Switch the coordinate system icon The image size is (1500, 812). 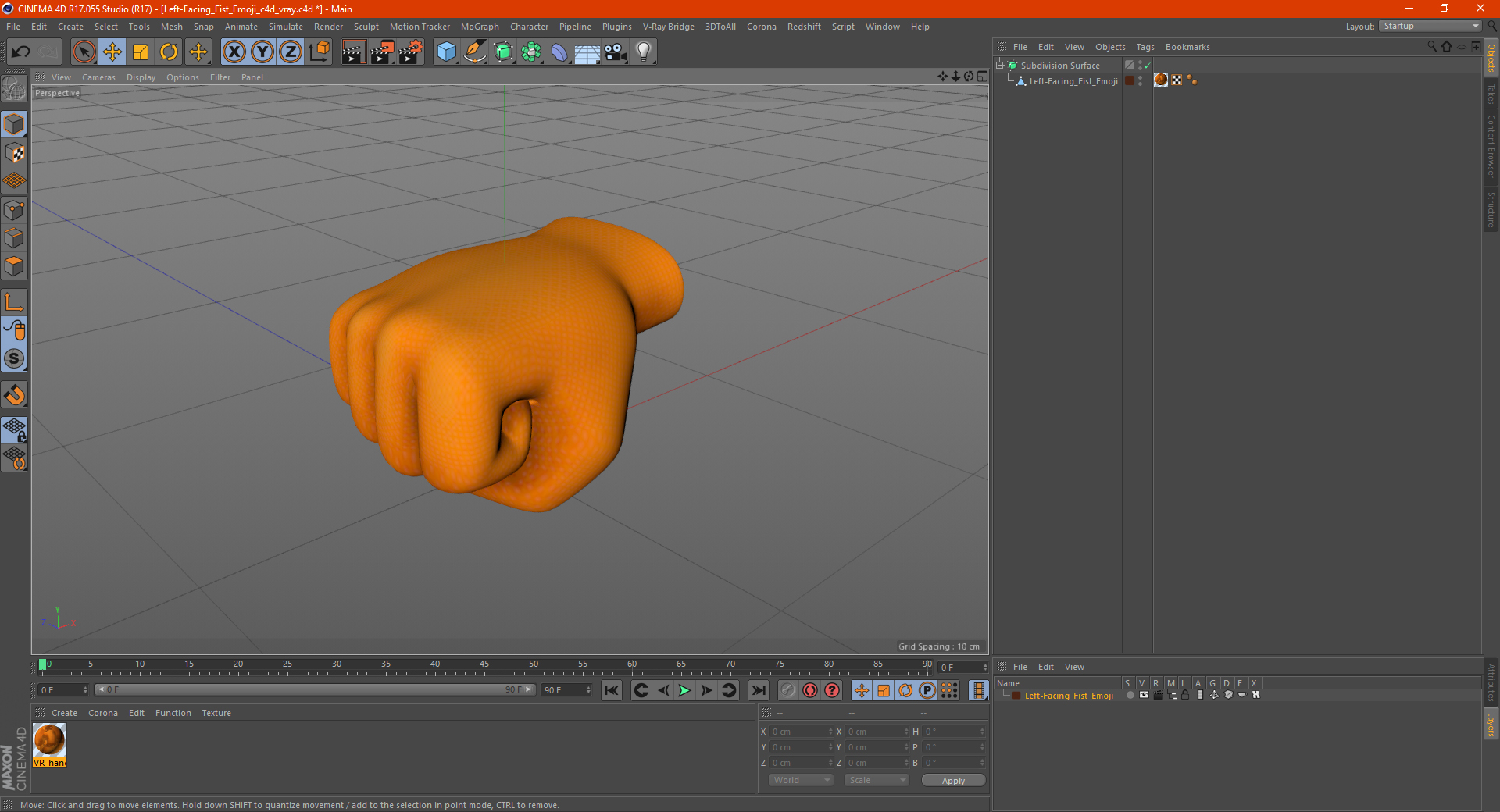(x=320, y=52)
